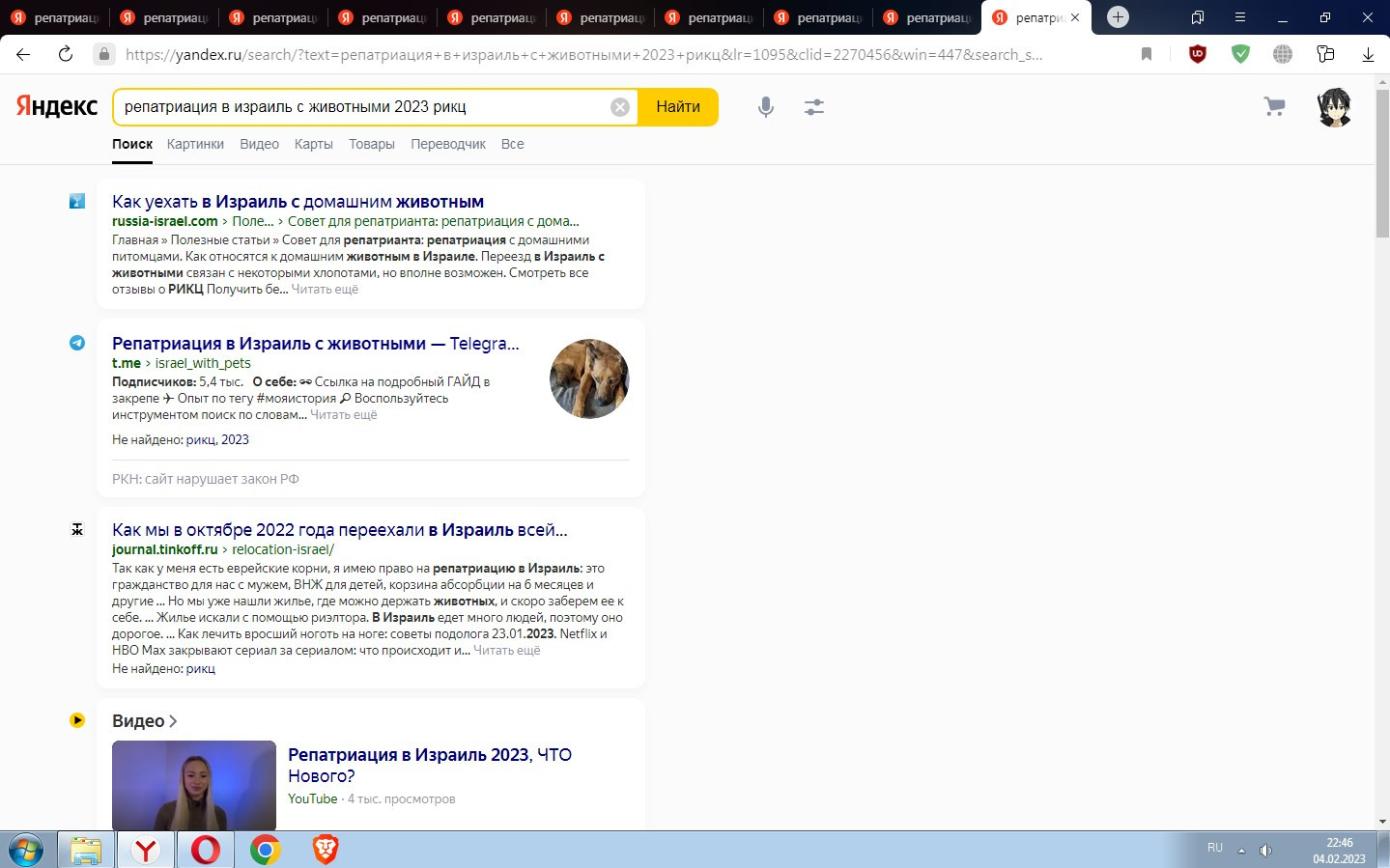Click 'relocation-israel/' path in Tinkoff result

click(x=283, y=549)
